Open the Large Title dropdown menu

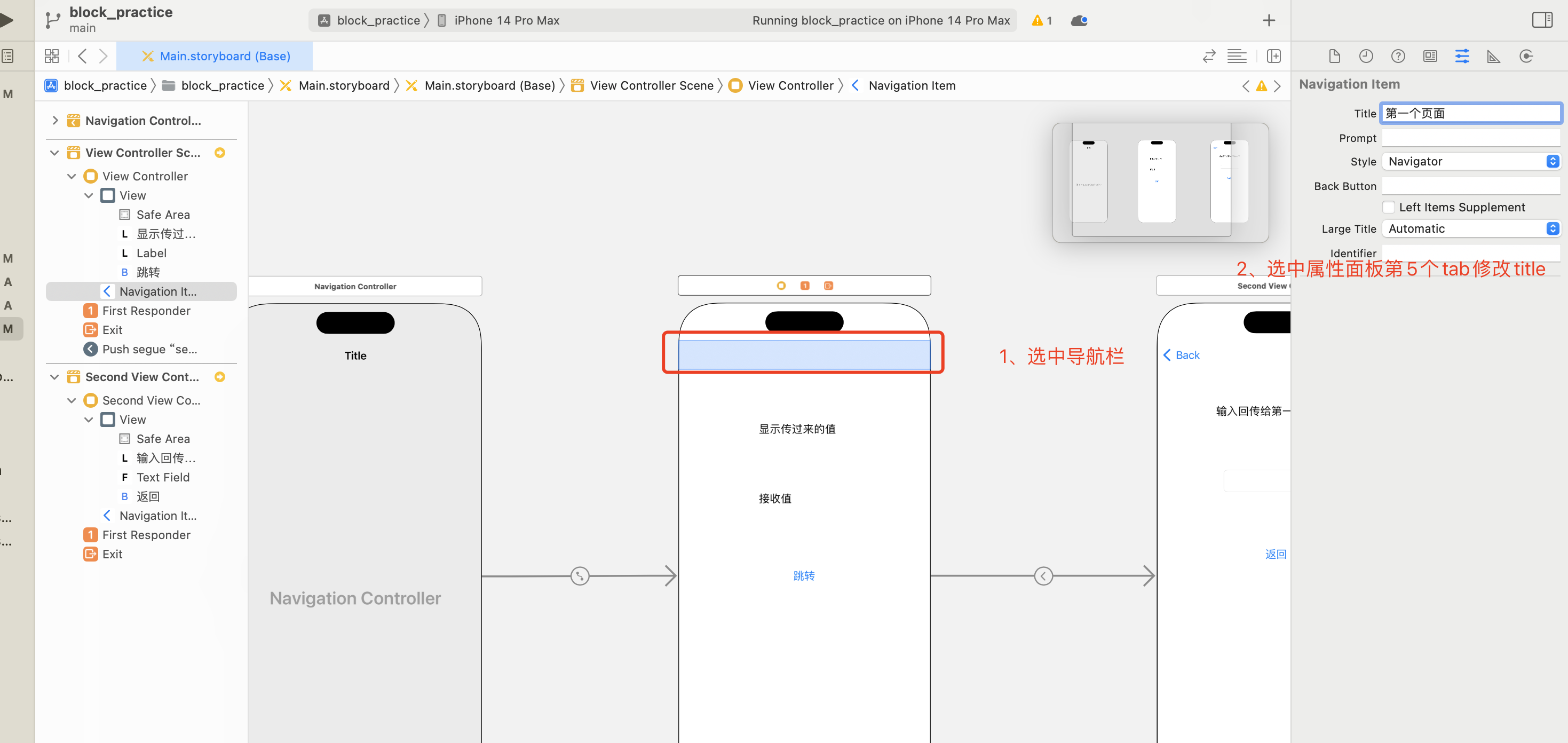click(x=1554, y=228)
